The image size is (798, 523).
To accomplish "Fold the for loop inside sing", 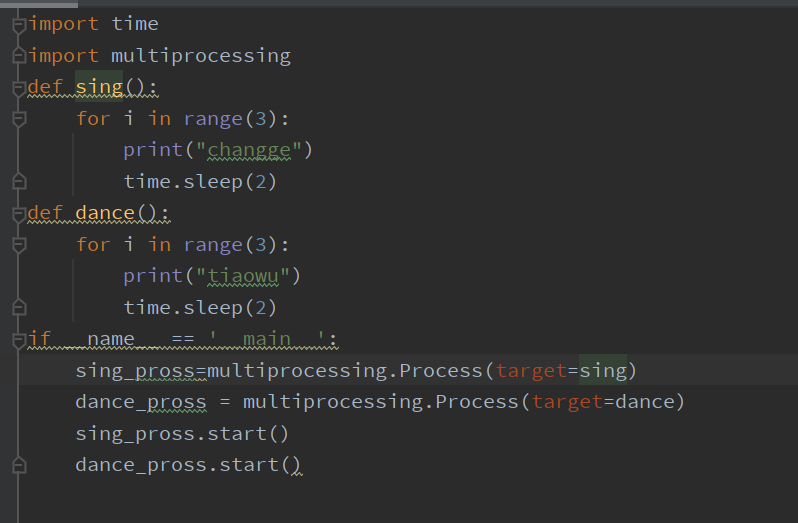I will click(18, 119).
